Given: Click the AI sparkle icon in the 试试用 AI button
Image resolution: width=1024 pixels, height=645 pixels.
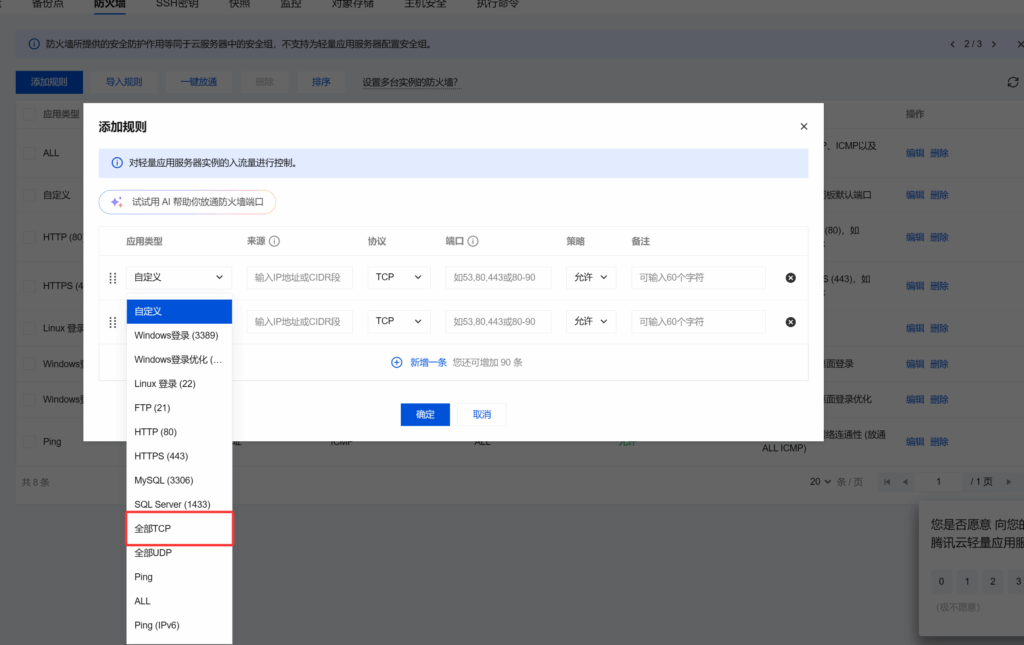Looking at the screenshot, I should click(x=116, y=202).
